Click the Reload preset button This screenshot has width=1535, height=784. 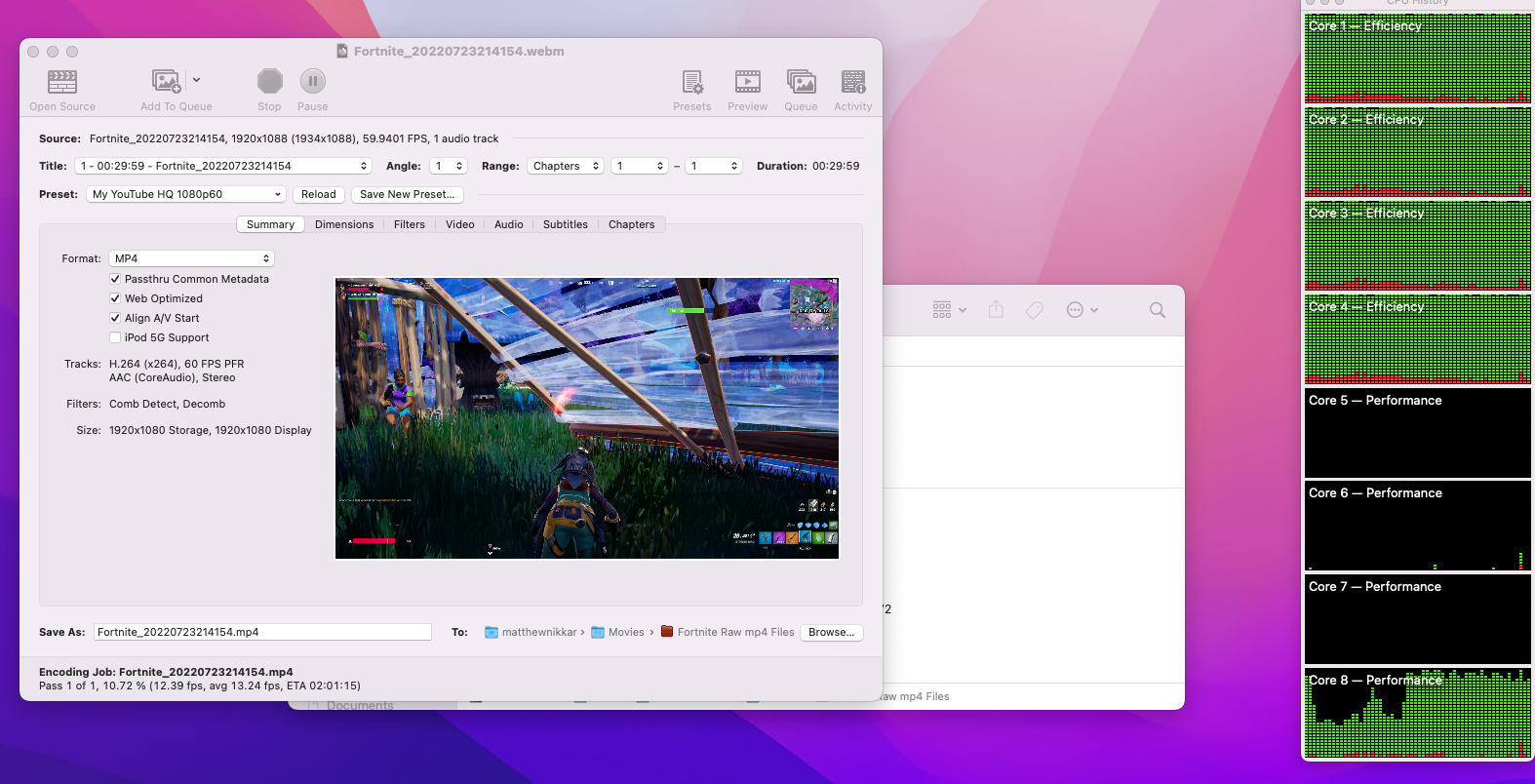click(318, 194)
